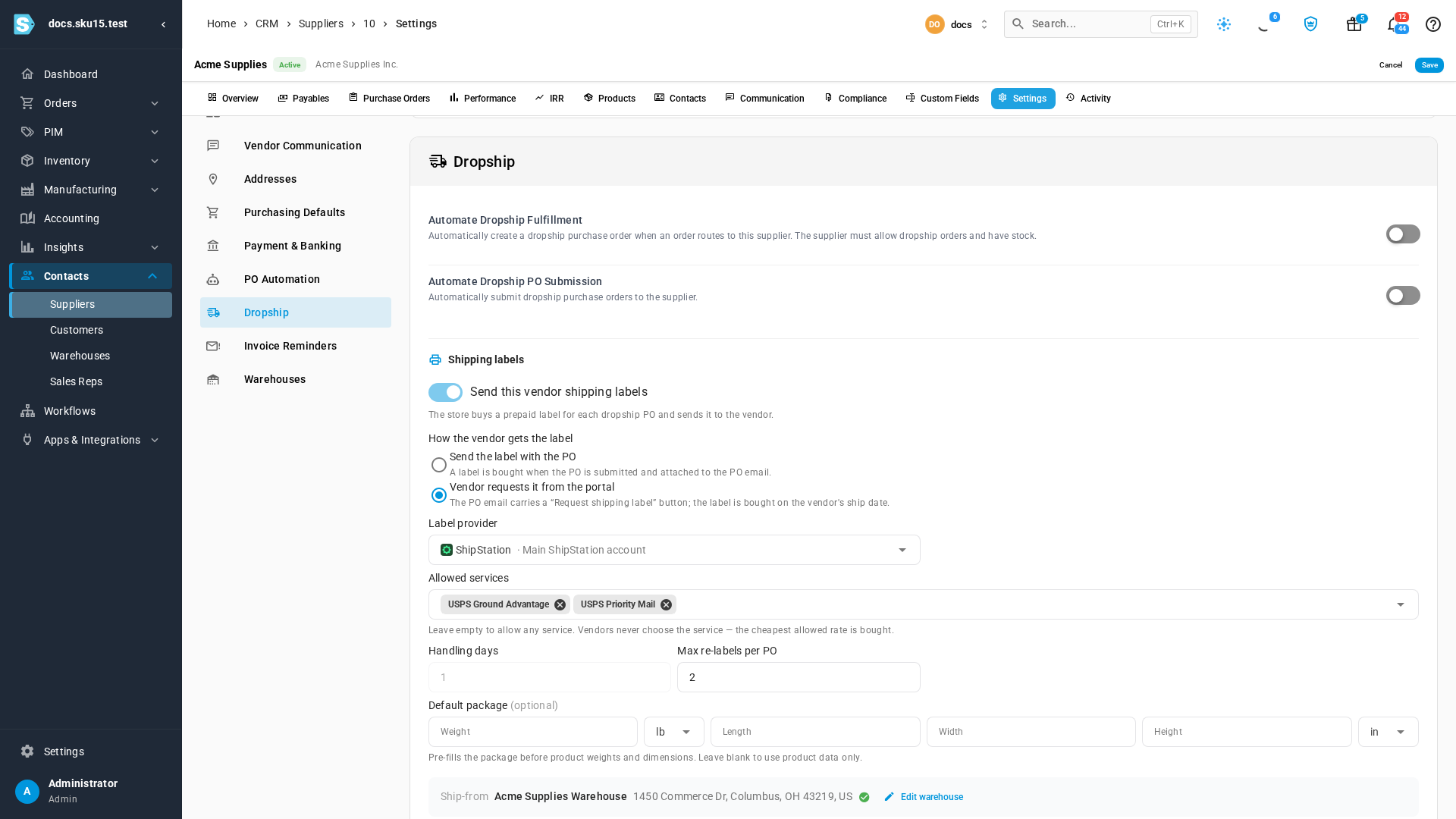The height and width of the screenshot is (819, 1456).
Task: Open the notifications bell icon
Action: (1393, 24)
